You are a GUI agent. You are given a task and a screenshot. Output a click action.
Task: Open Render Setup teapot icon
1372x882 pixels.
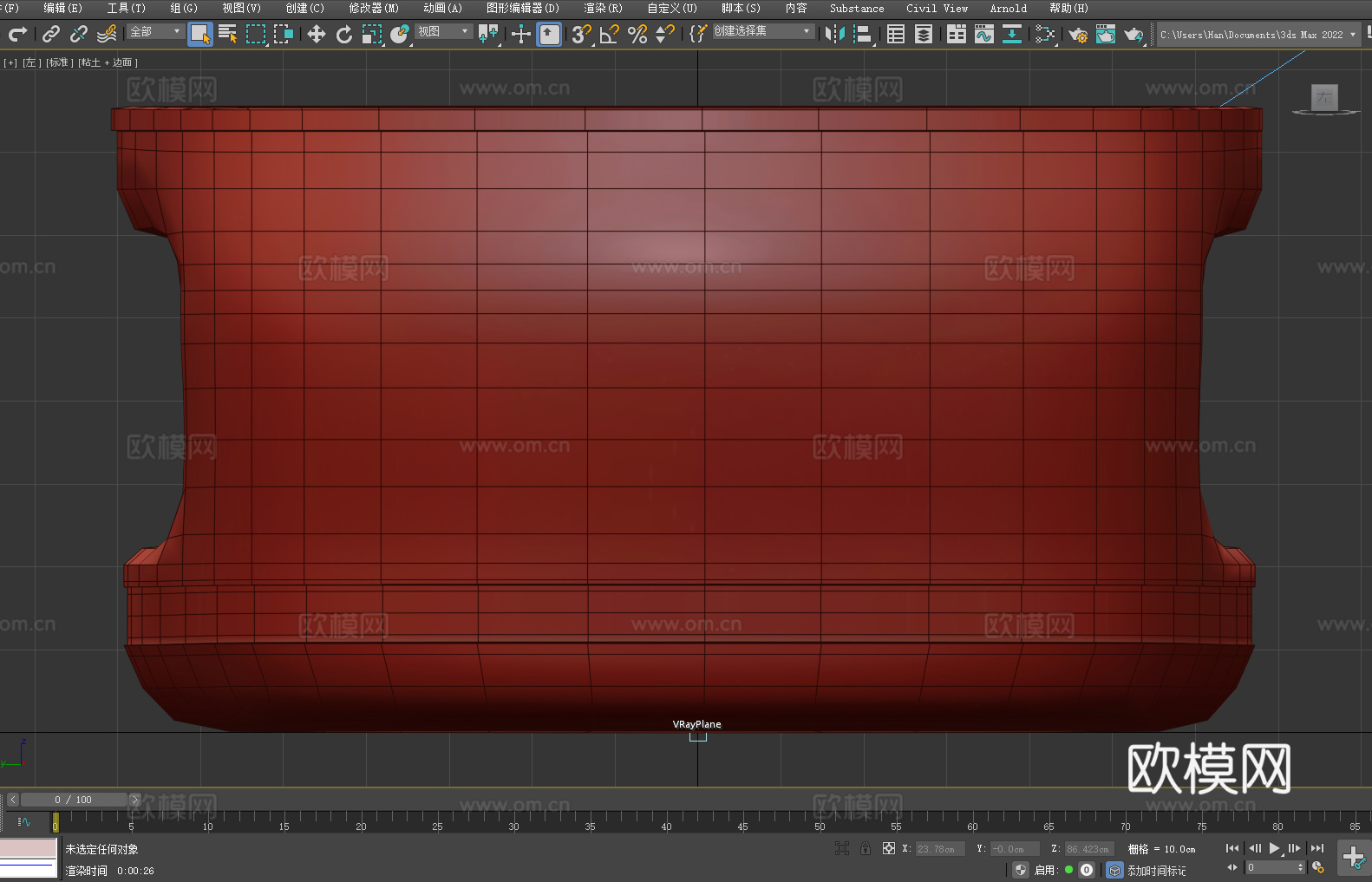tap(1078, 34)
